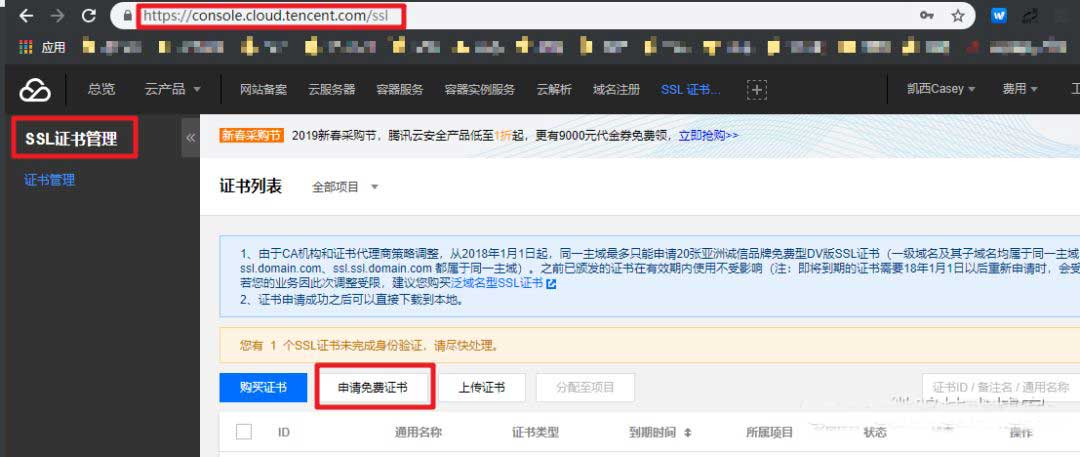Screen dimensions: 1080x457
Task: Click the padlock icon in the address bar
Action: point(127,15)
